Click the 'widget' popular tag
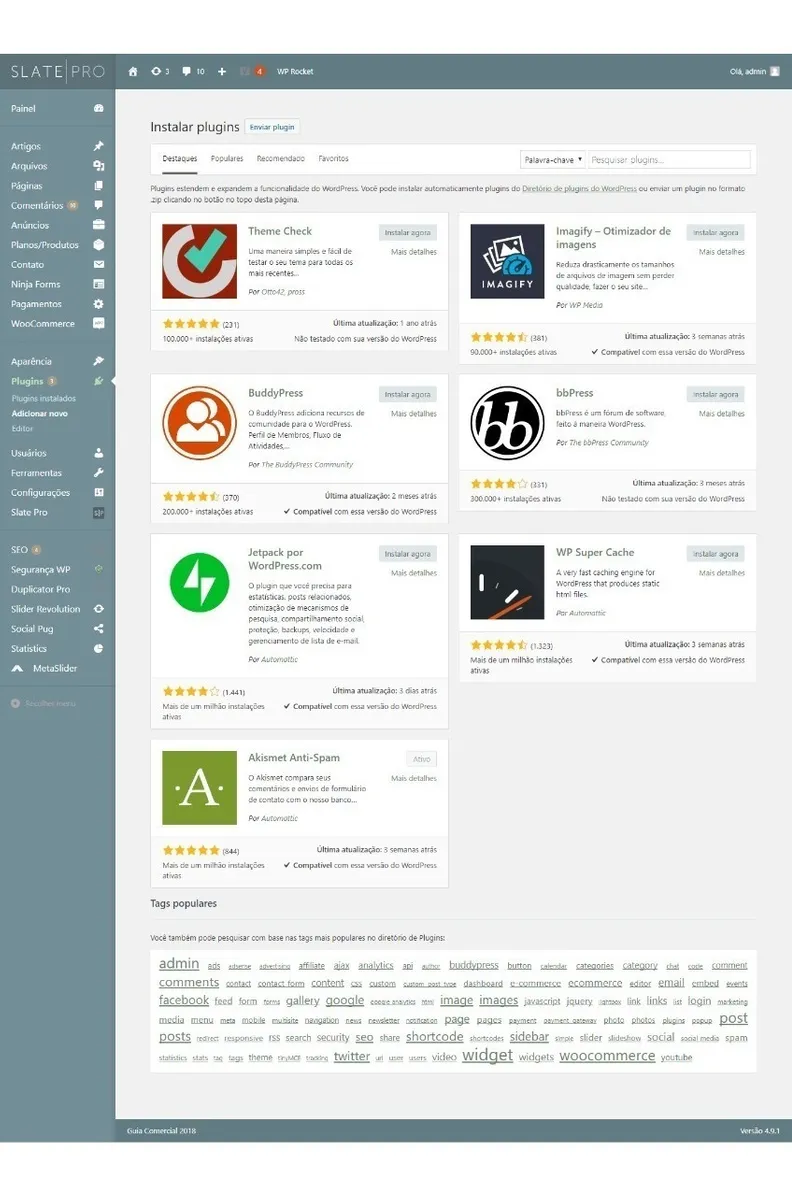 (487, 1055)
